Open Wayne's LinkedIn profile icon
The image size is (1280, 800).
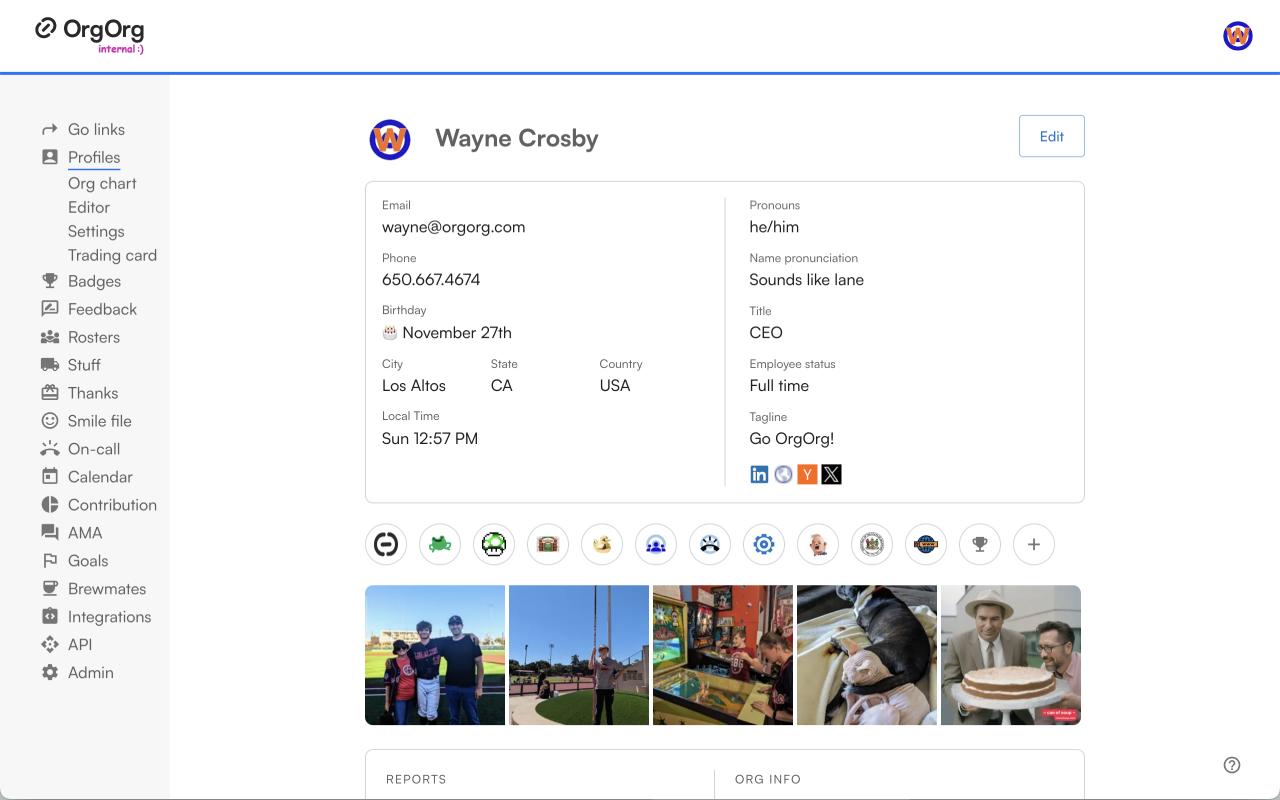[759, 474]
